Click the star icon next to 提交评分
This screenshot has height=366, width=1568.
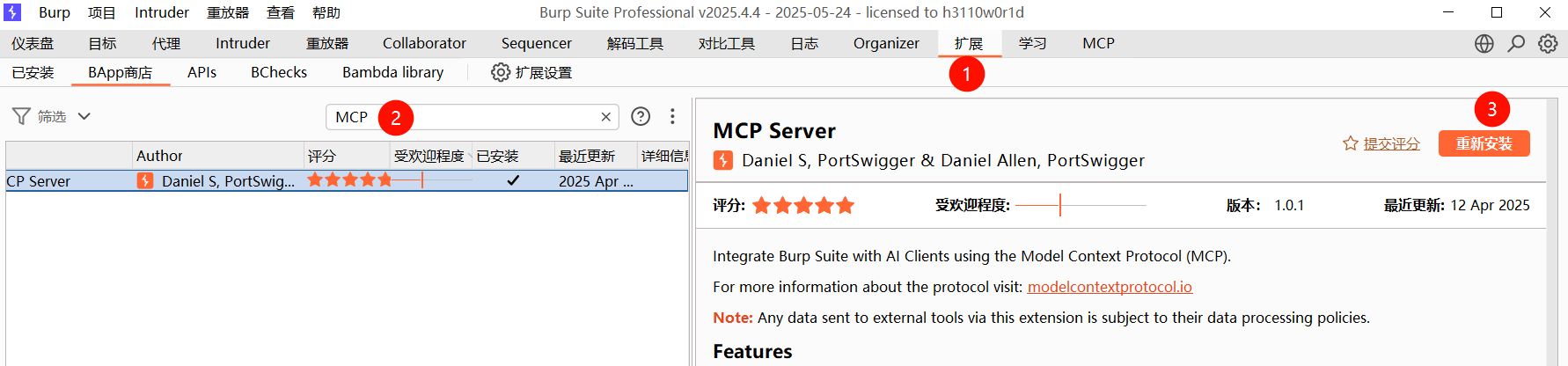click(x=1351, y=143)
